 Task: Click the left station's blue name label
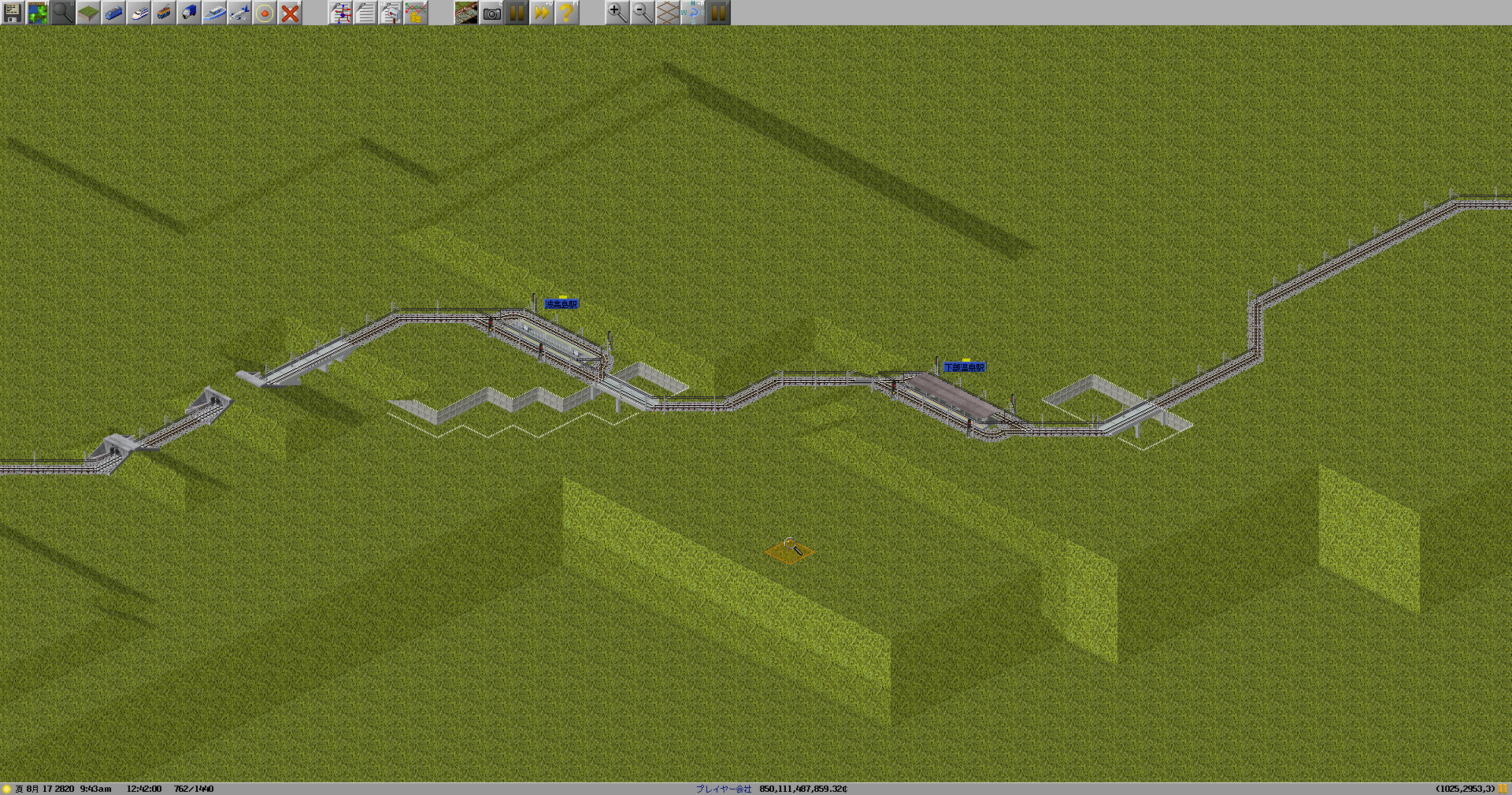pyautogui.click(x=561, y=304)
